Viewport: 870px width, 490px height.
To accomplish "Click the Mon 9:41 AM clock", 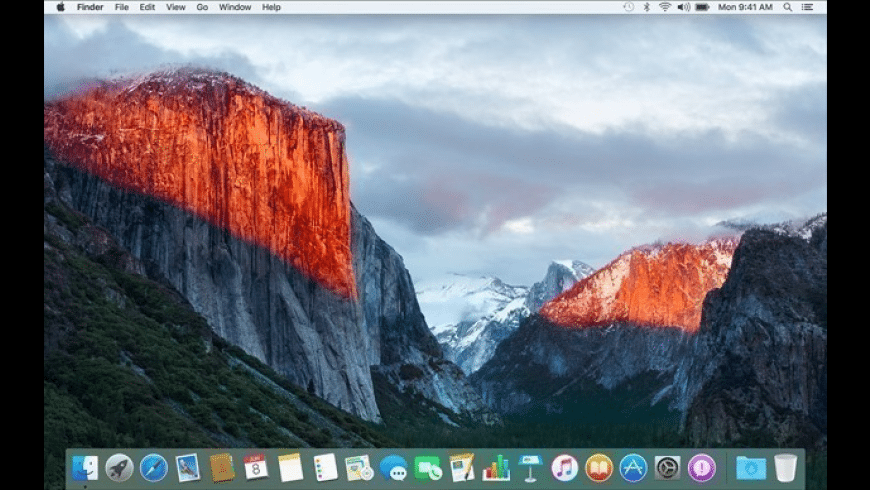I will pyautogui.click(x=745, y=7).
